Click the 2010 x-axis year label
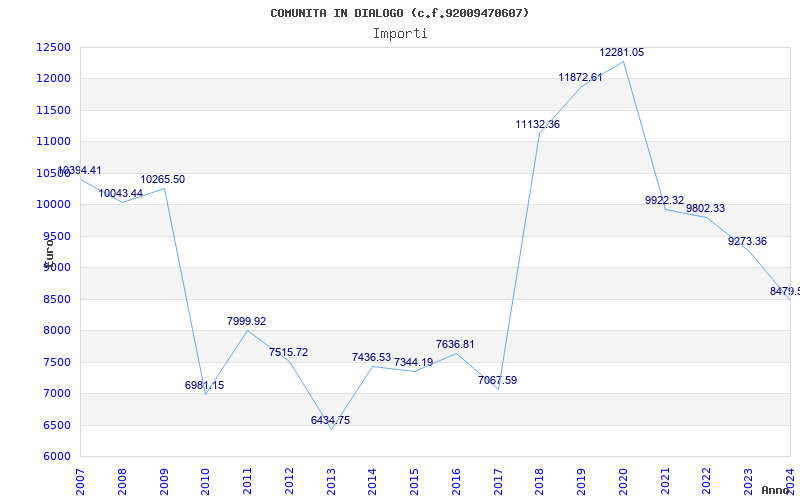 point(205,482)
